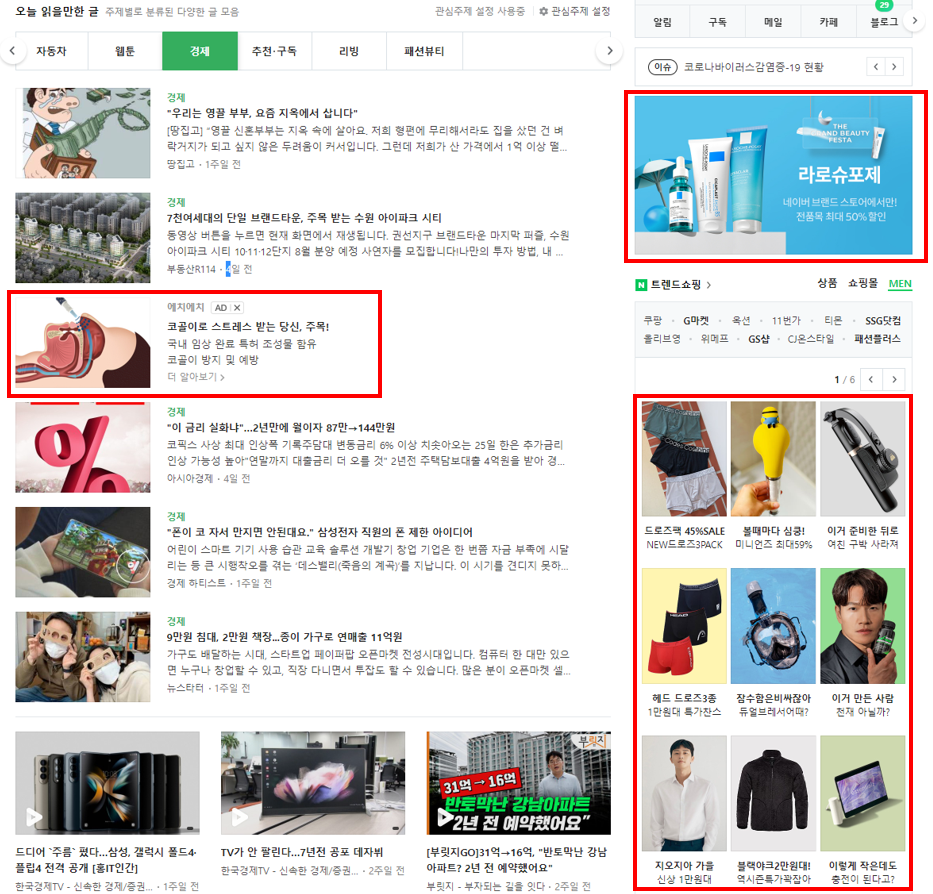Go to next shopping page arrow

pyautogui.click(x=894, y=379)
